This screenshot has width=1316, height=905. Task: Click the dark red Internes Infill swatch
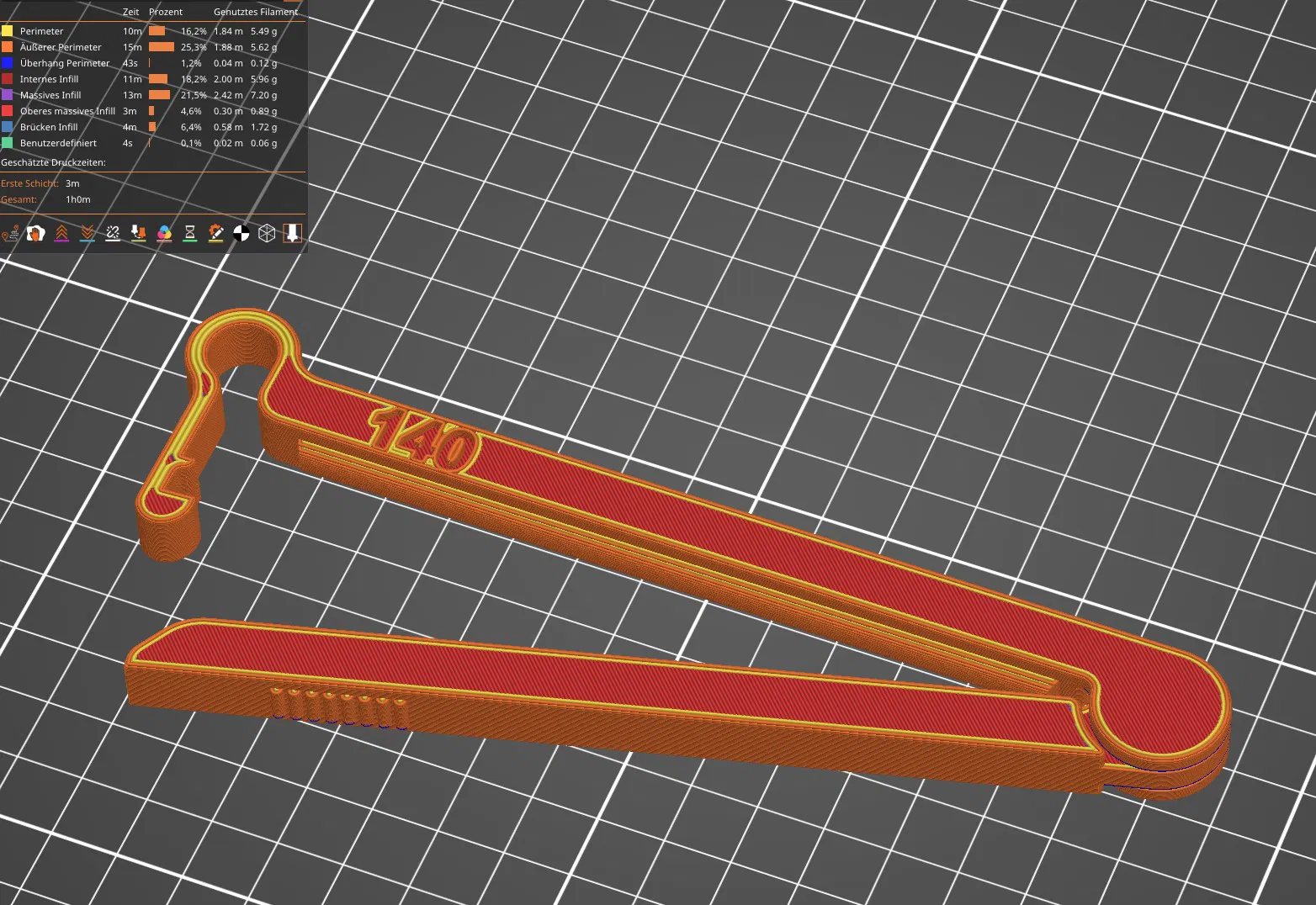(x=8, y=79)
